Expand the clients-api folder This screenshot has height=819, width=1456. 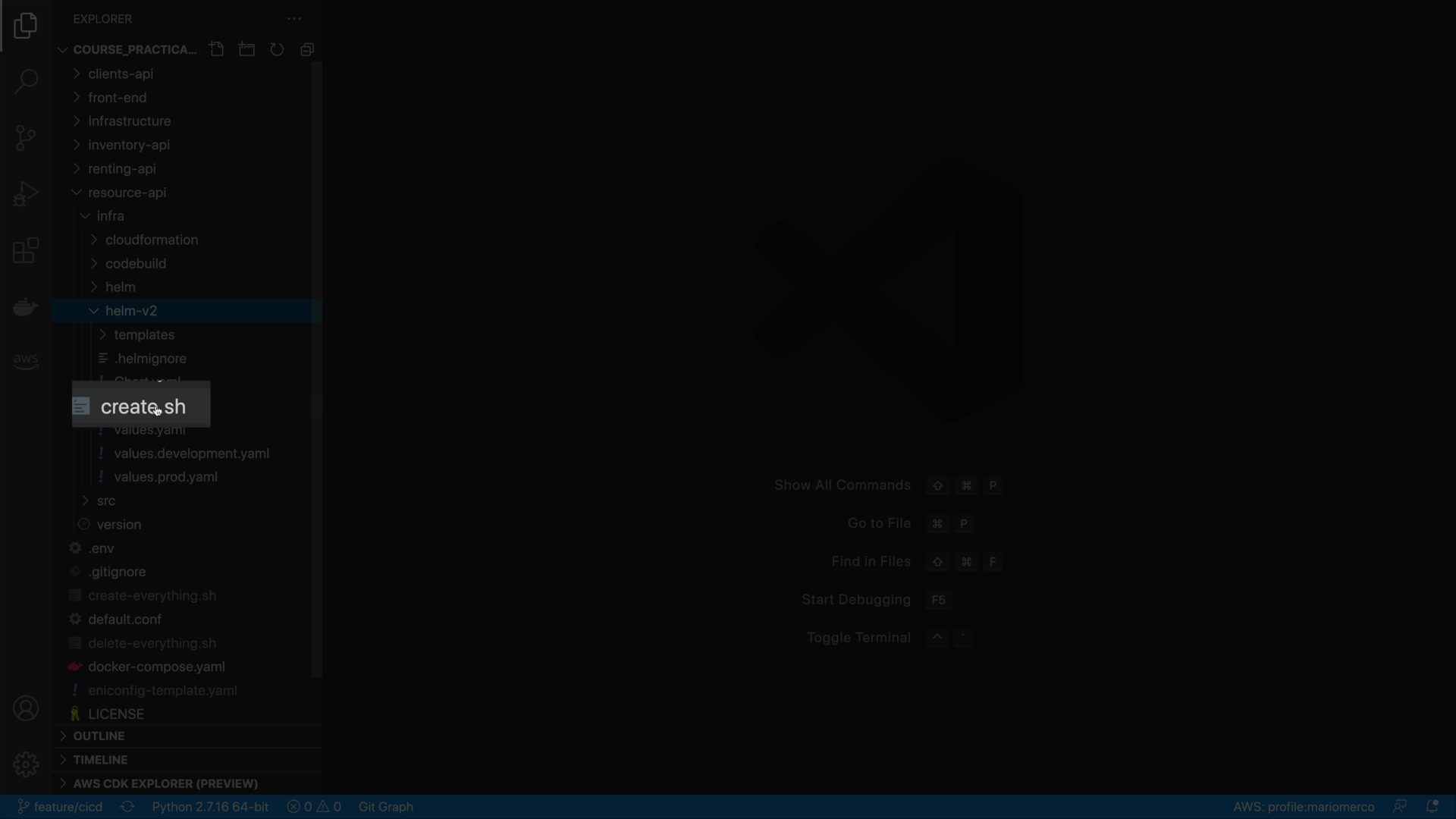click(x=121, y=74)
